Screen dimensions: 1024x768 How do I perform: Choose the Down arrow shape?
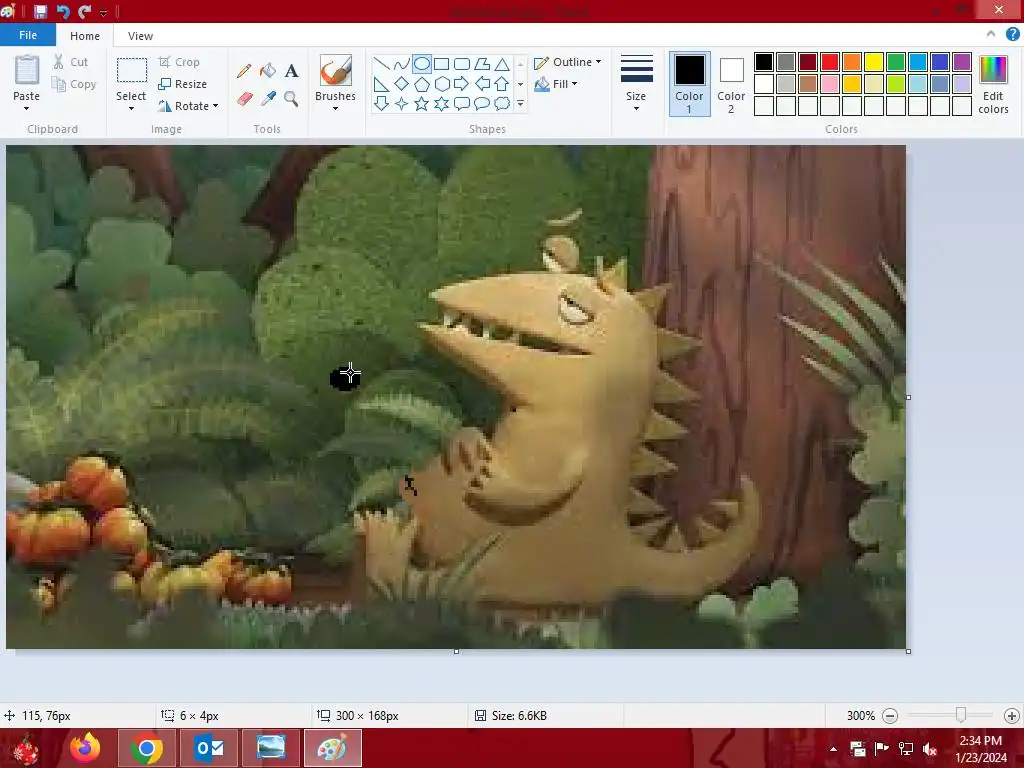381,103
